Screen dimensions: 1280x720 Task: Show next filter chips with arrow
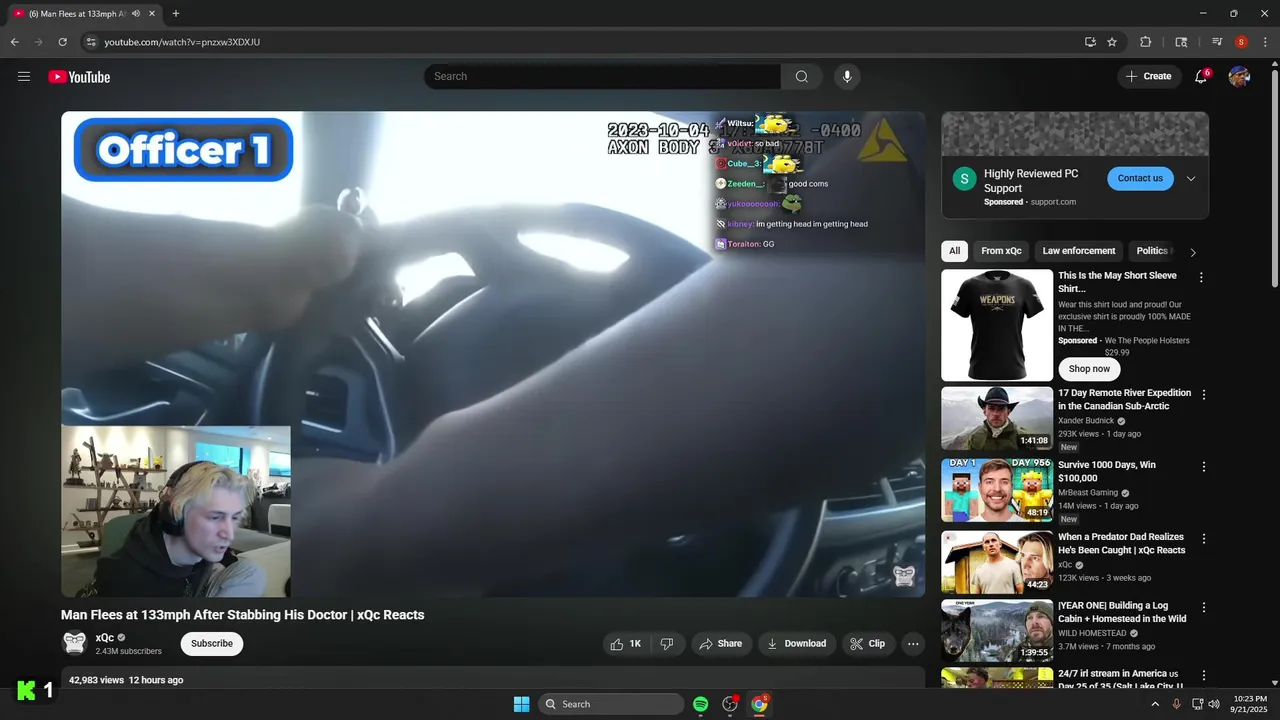[1192, 252]
